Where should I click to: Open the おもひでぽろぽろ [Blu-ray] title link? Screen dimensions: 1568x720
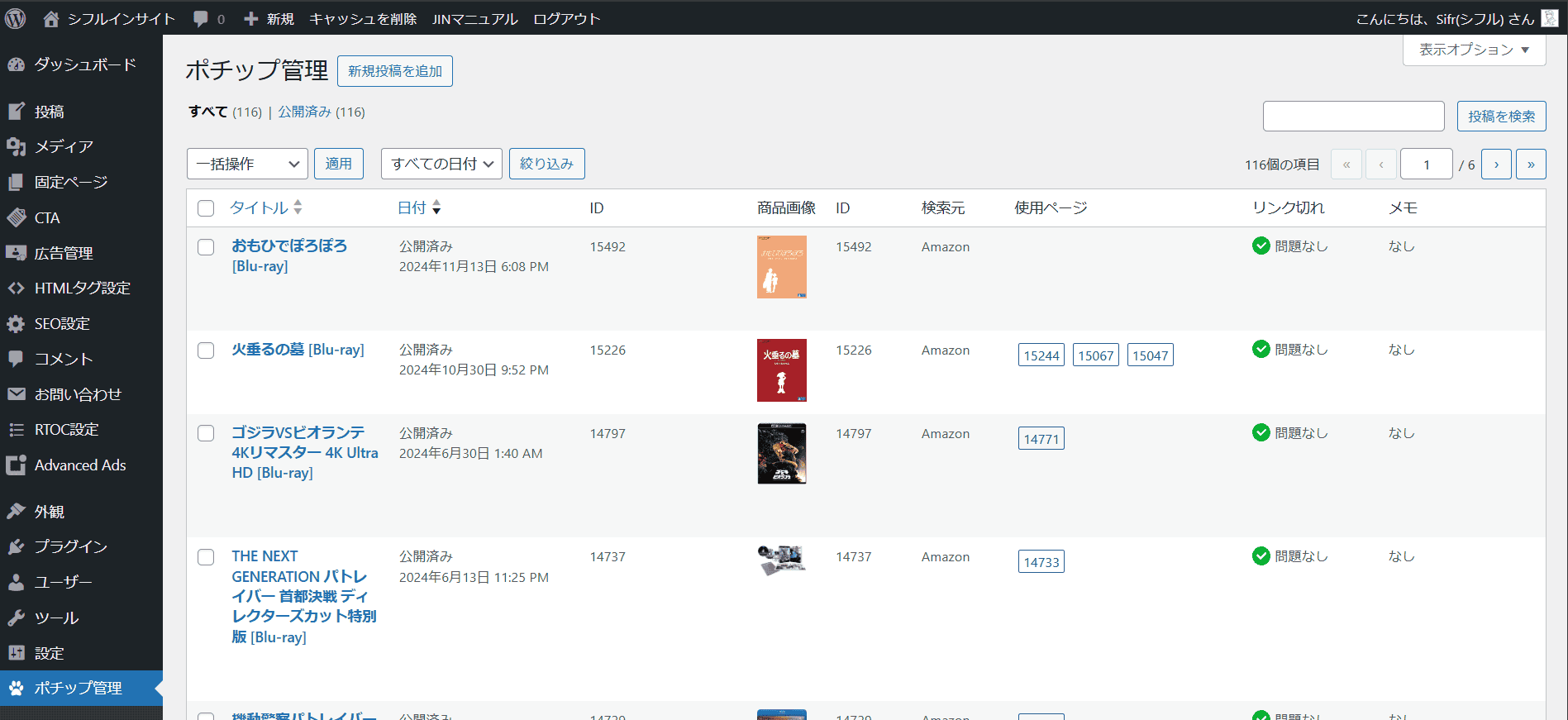289,256
